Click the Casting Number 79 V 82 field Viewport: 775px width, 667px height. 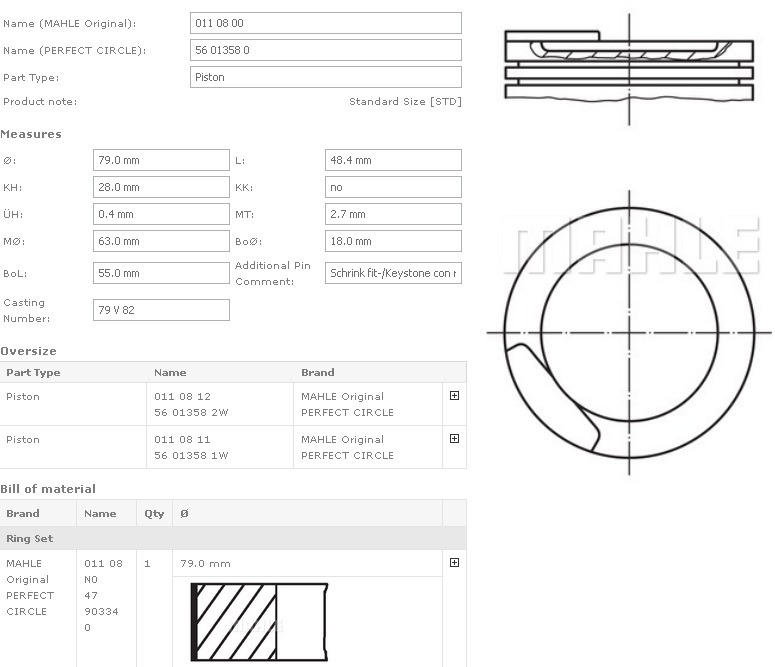pyautogui.click(x=161, y=310)
